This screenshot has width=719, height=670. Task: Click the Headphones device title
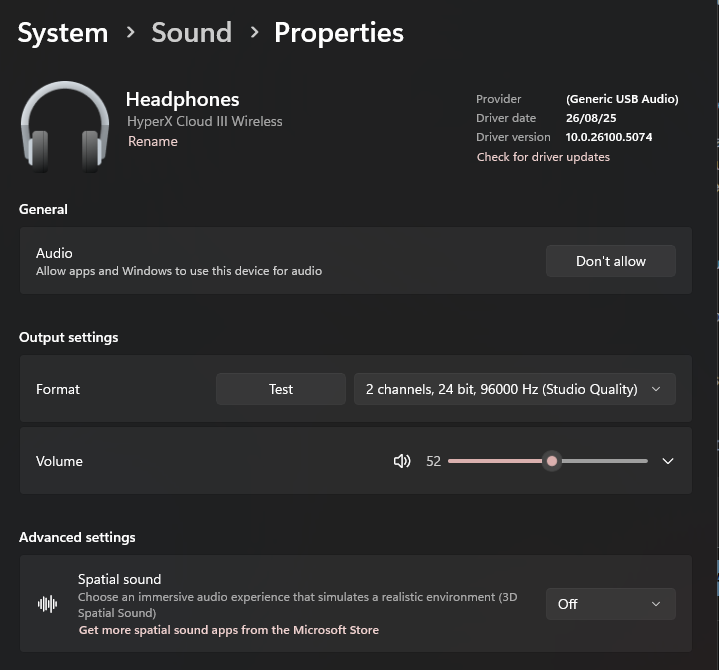coord(183,100)
